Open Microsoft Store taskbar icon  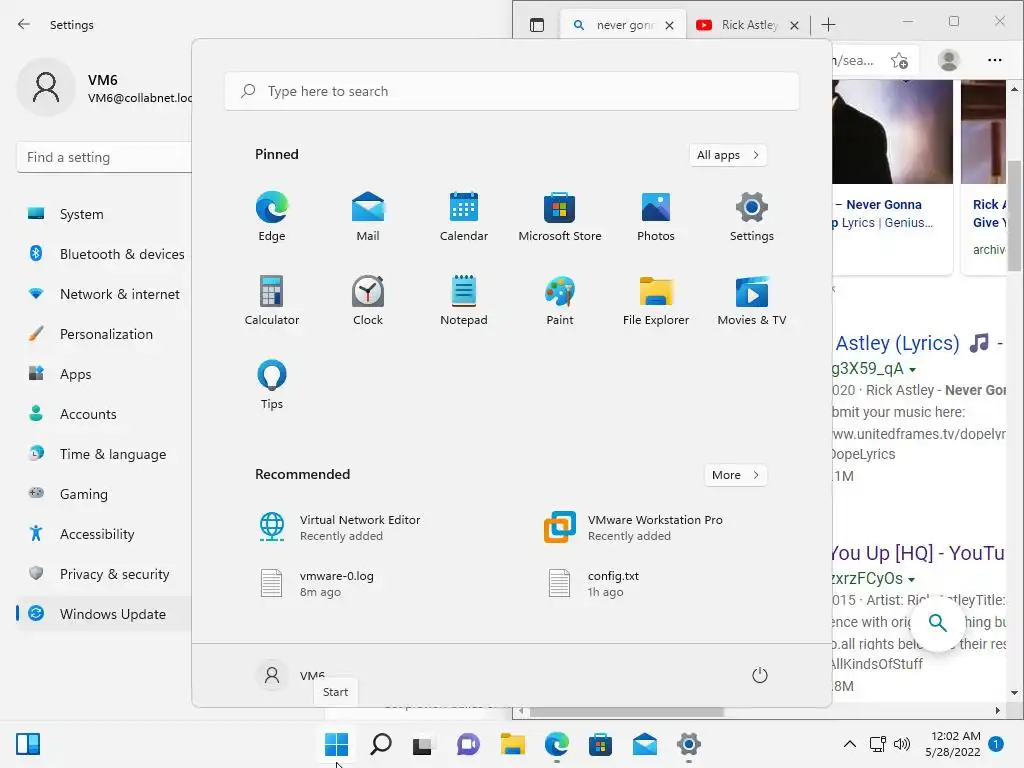click(600, 744)
